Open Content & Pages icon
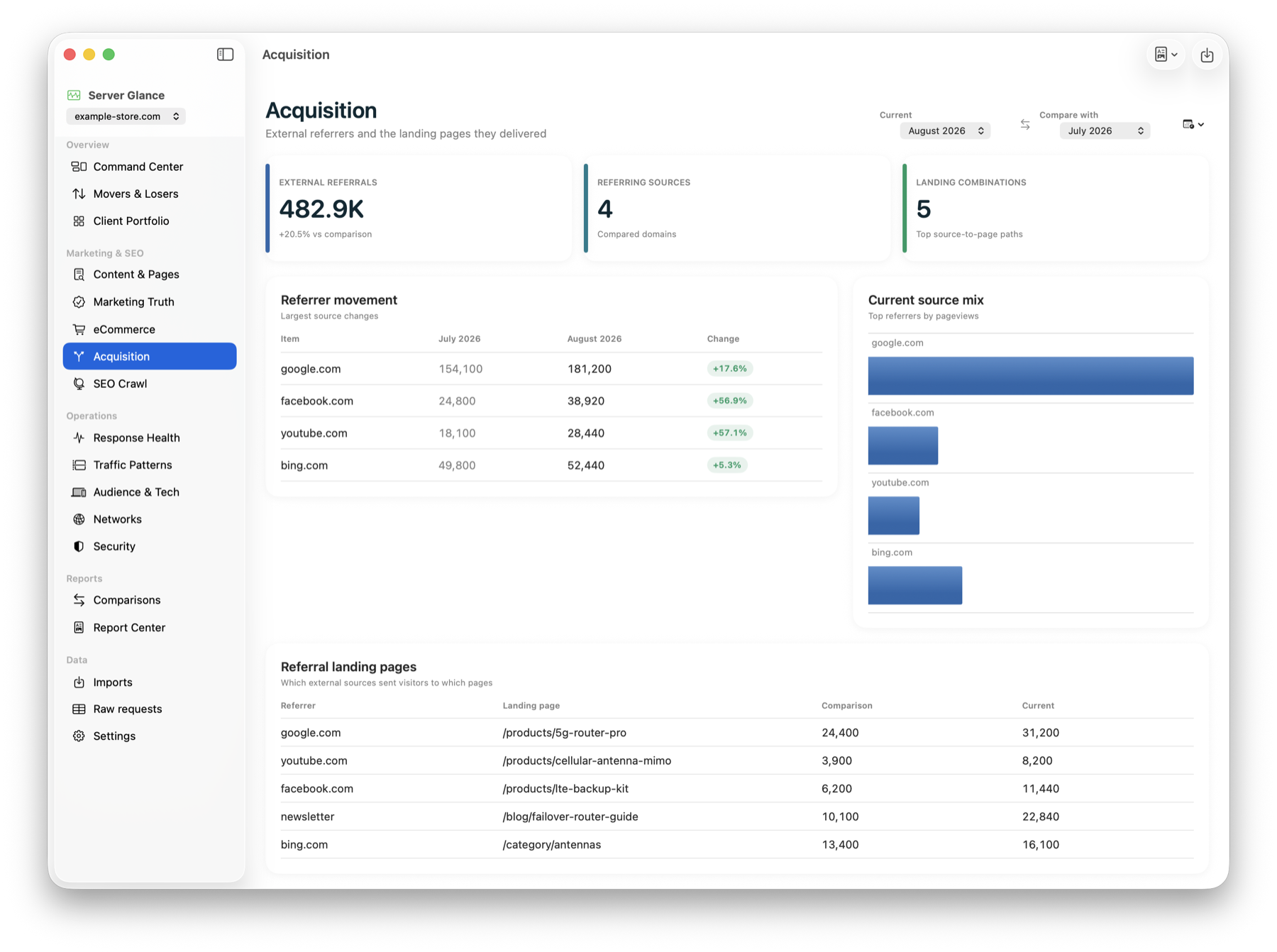This screenshot has width=1277, height=952. tap(79, 275)
